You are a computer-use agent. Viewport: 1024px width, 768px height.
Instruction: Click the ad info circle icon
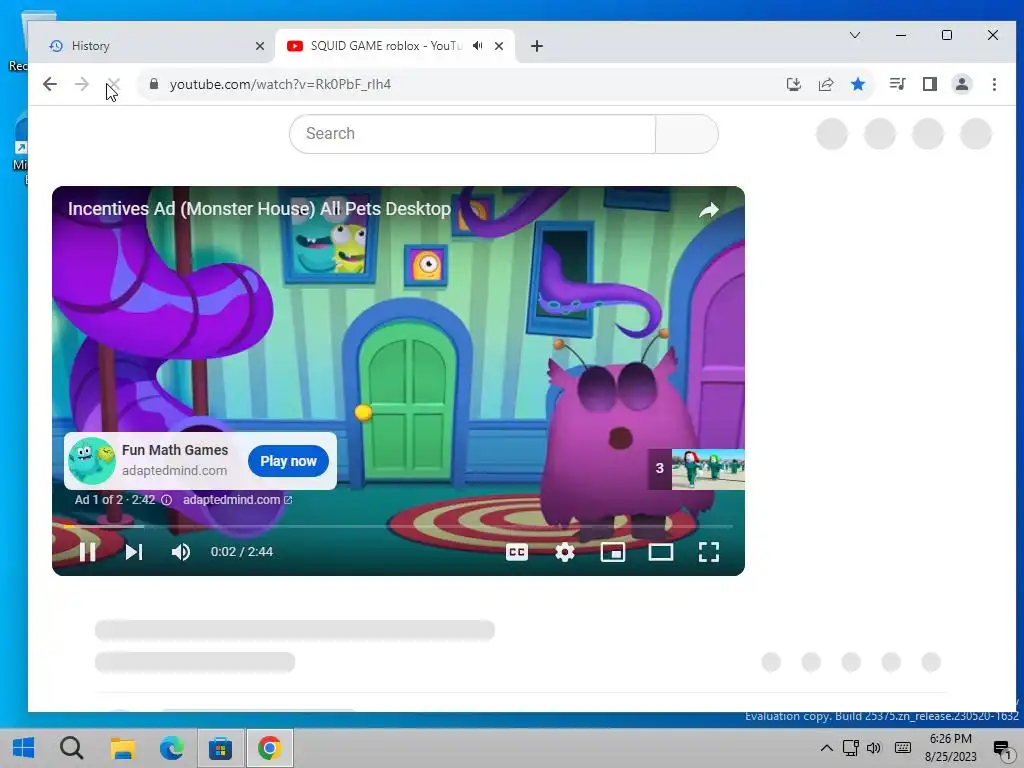pyautogui.click(x=167, y=500)
